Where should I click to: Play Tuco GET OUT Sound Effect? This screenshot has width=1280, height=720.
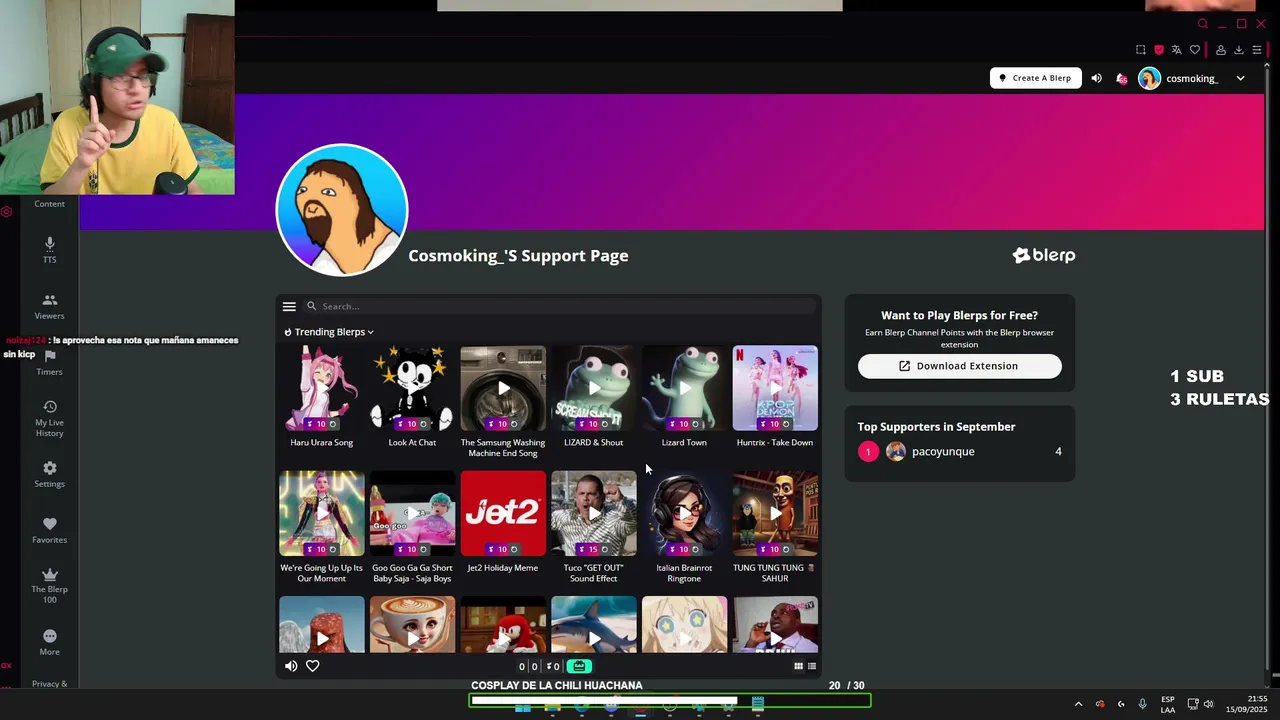coord(594,513)
